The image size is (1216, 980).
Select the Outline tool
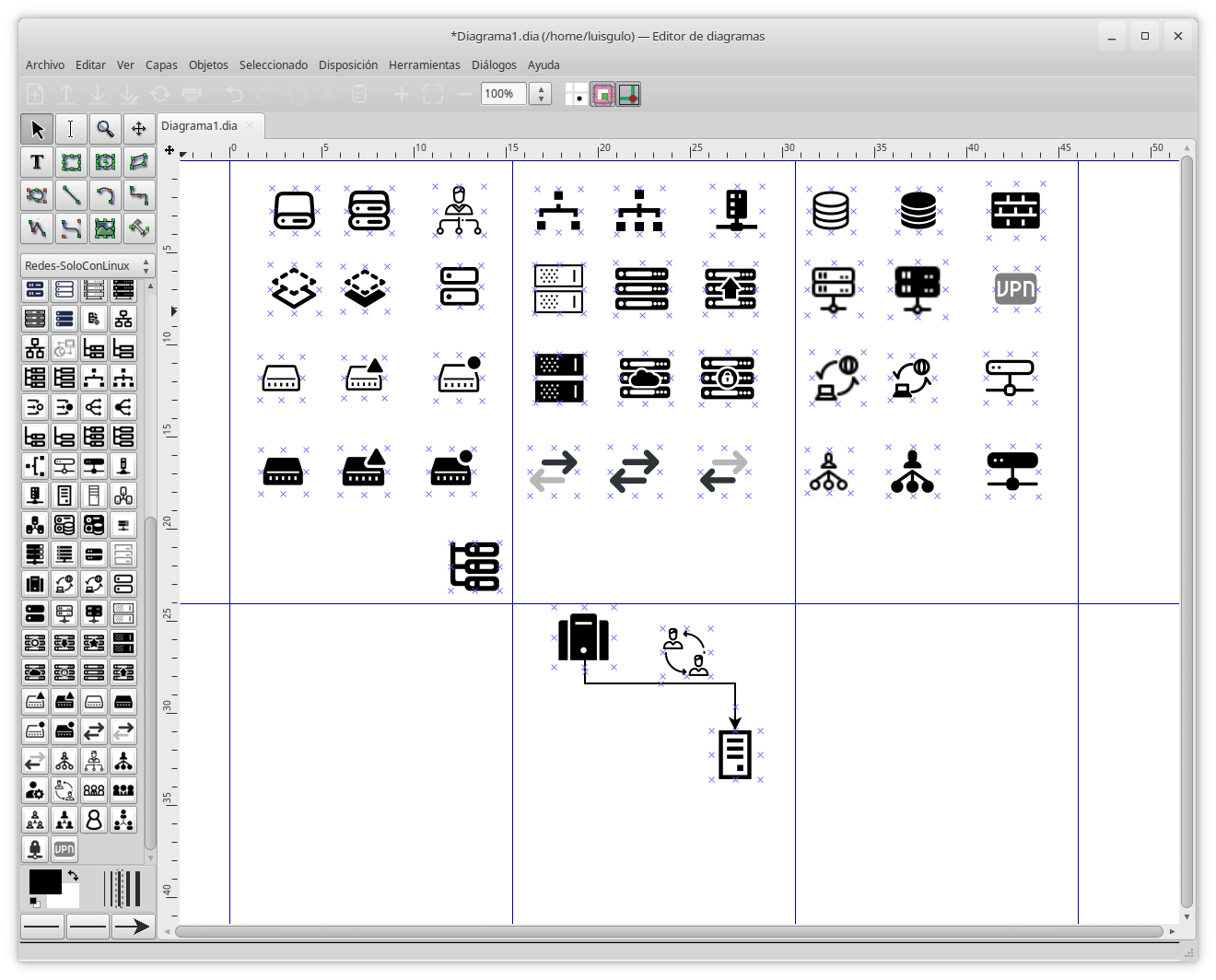coord(139,227)
